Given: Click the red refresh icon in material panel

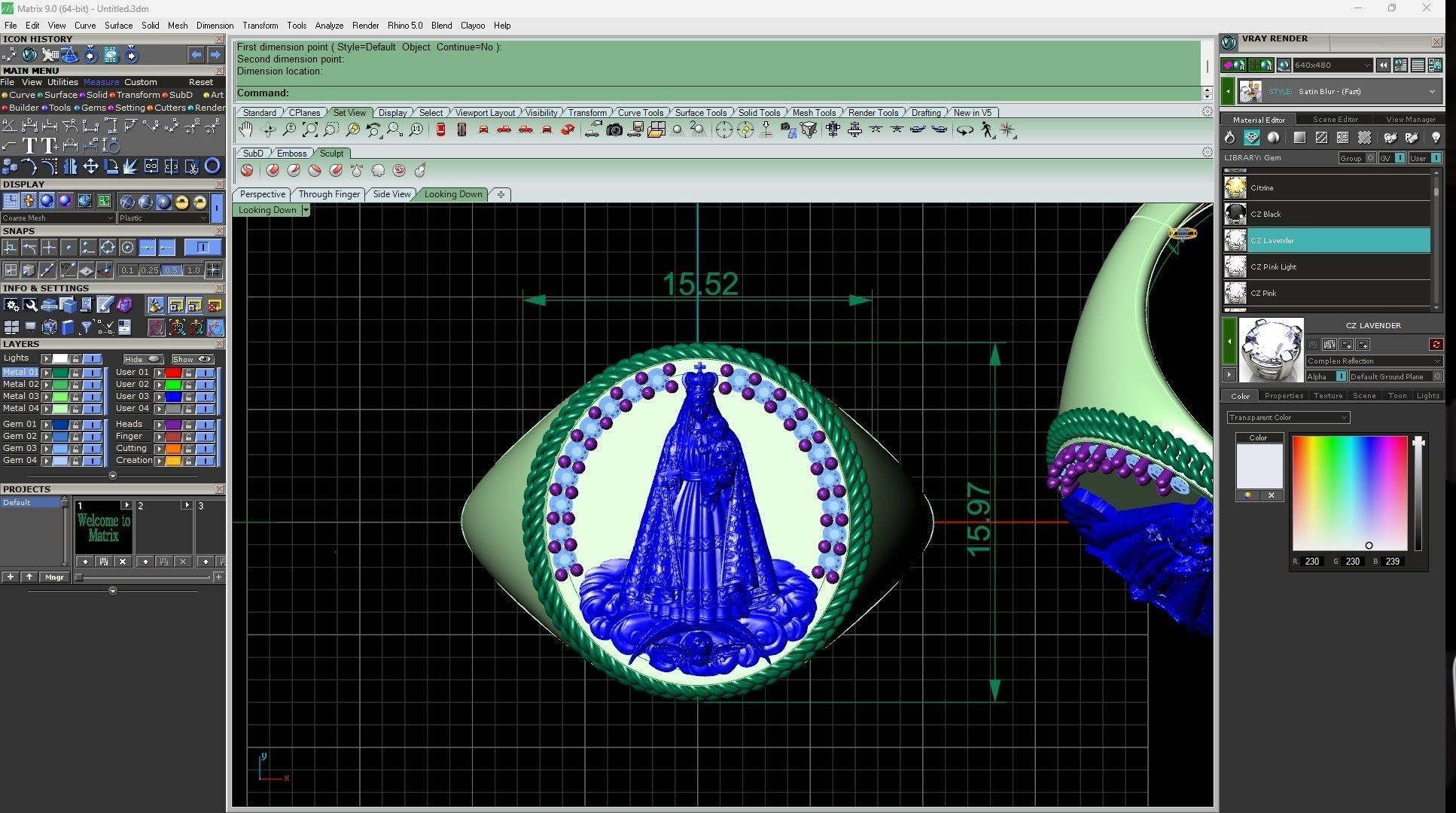Looking at the screenshot, I should [1436, 344].
